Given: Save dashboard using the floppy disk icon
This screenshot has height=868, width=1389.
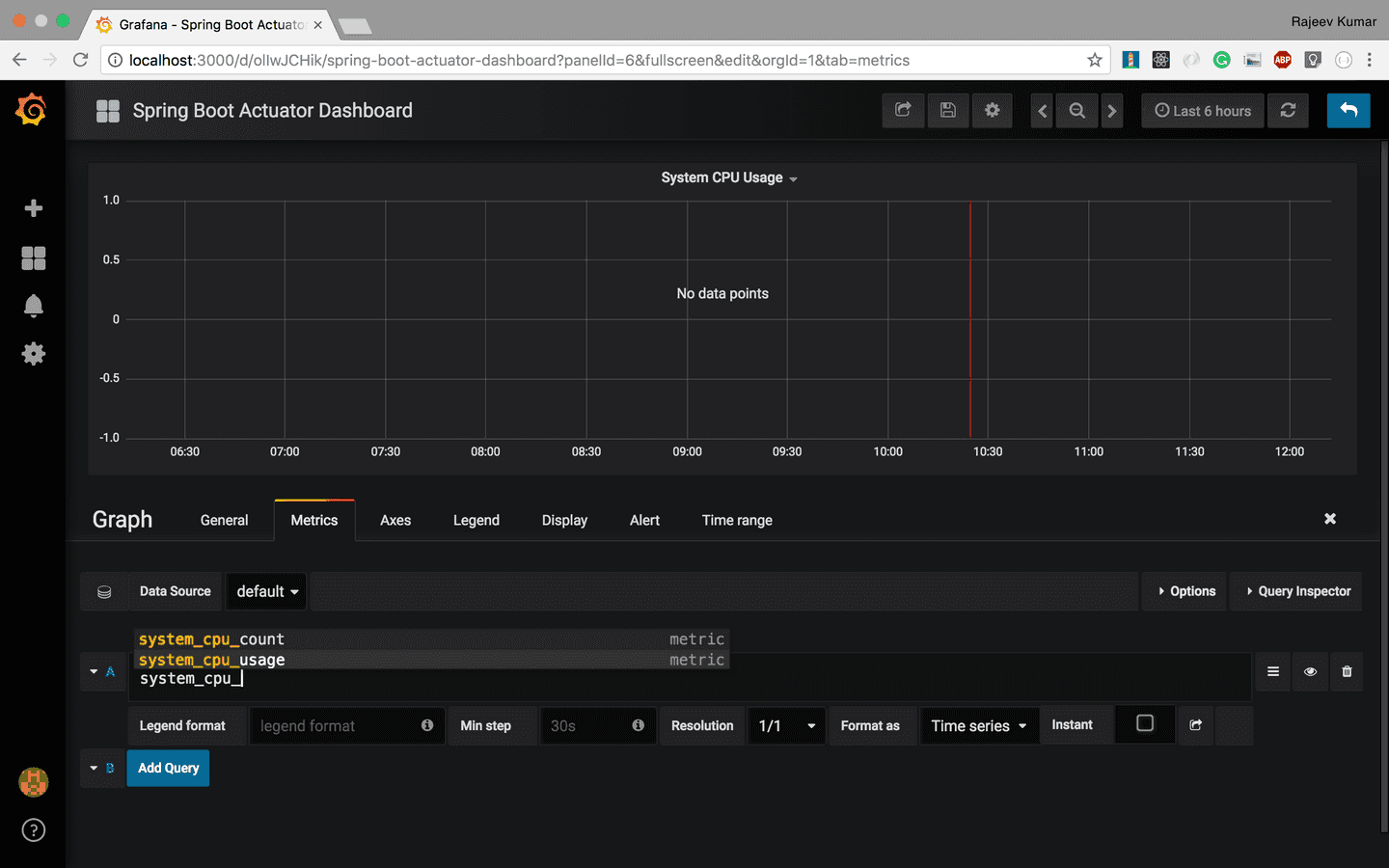Looking at the screenshot, I should pos(948,110).
